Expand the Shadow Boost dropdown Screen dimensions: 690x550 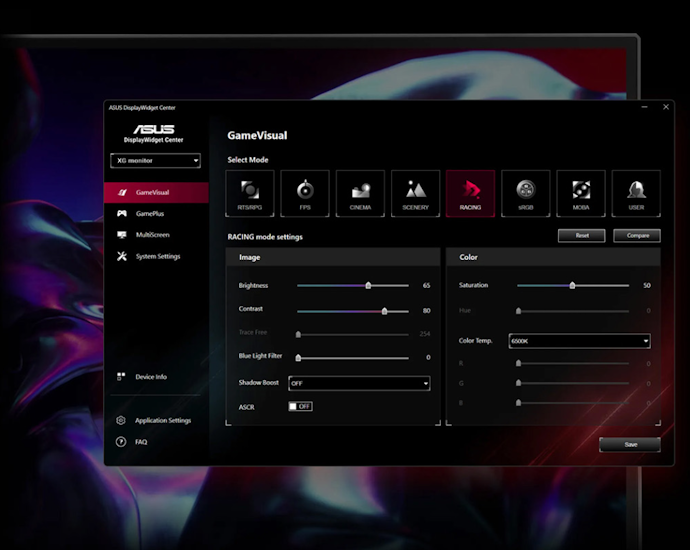359,383
